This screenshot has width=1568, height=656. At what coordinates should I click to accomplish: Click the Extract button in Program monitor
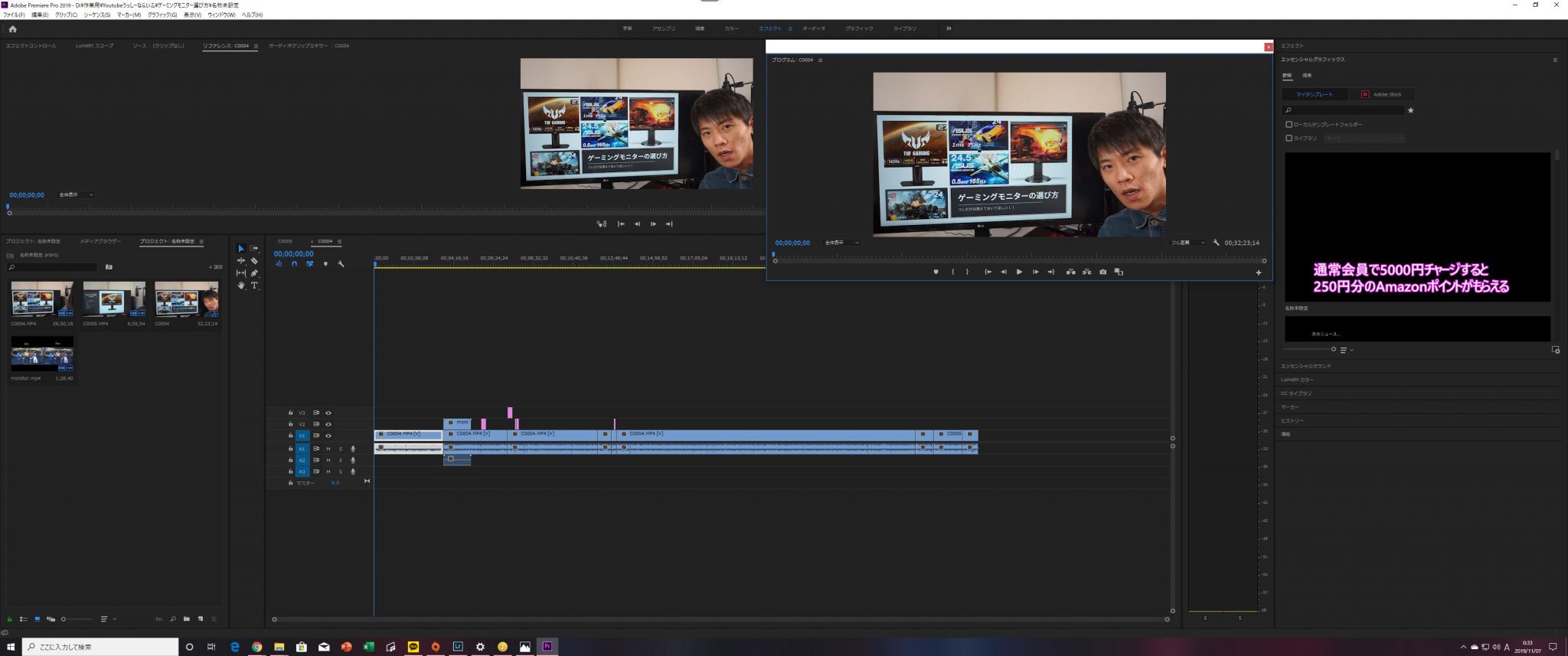[1086, 272]
